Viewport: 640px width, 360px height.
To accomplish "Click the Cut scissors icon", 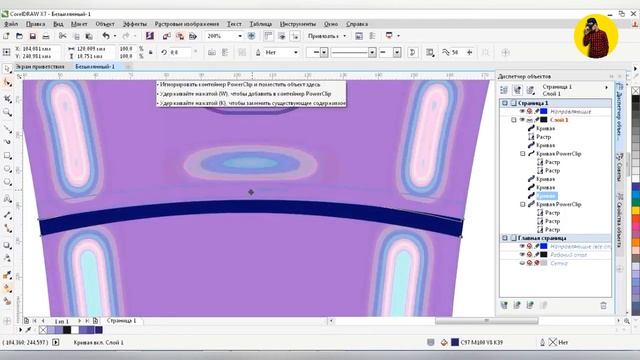I will pos(62,36).
